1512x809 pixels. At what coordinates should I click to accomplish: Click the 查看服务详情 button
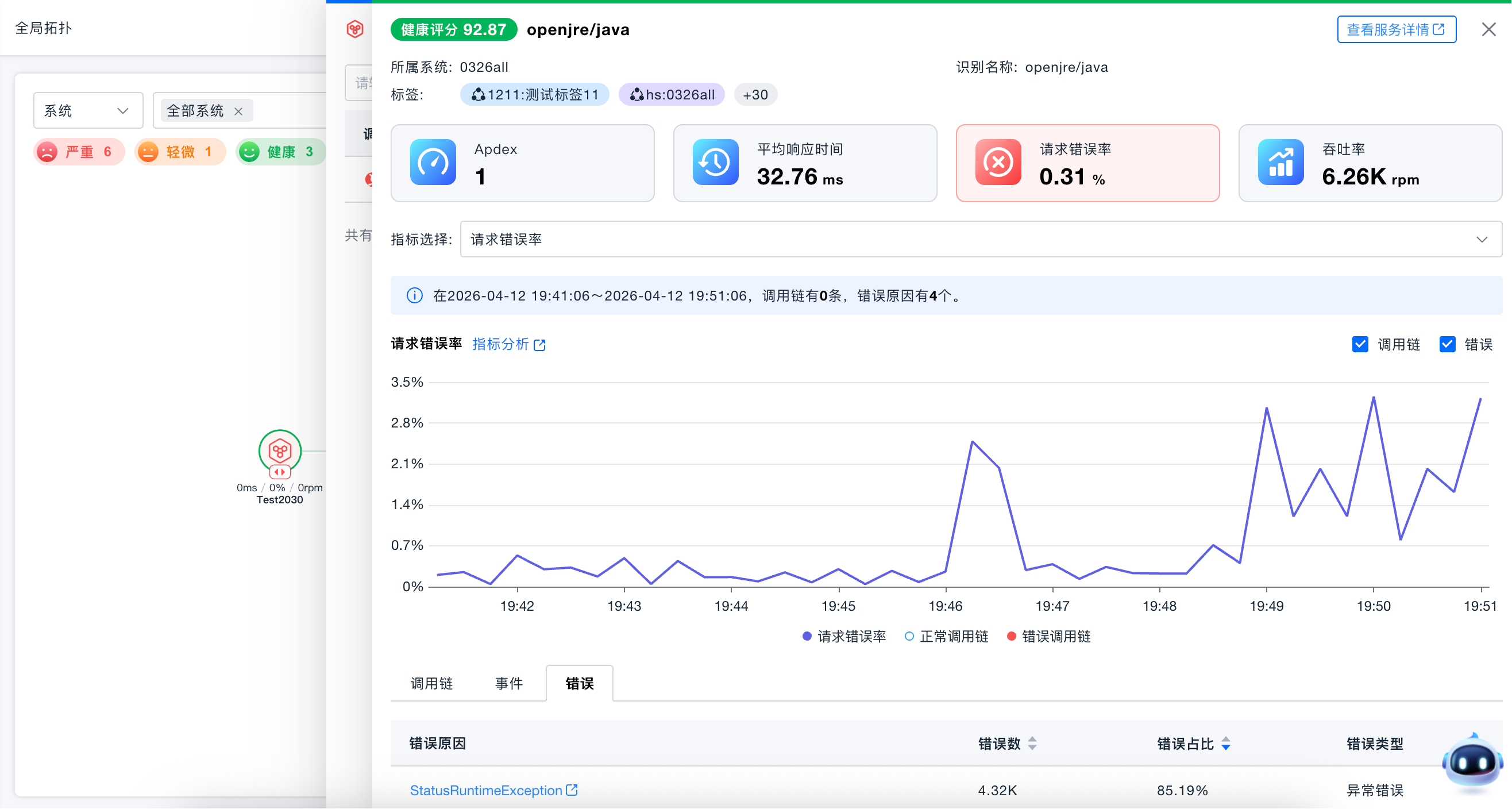(1397, 29)
